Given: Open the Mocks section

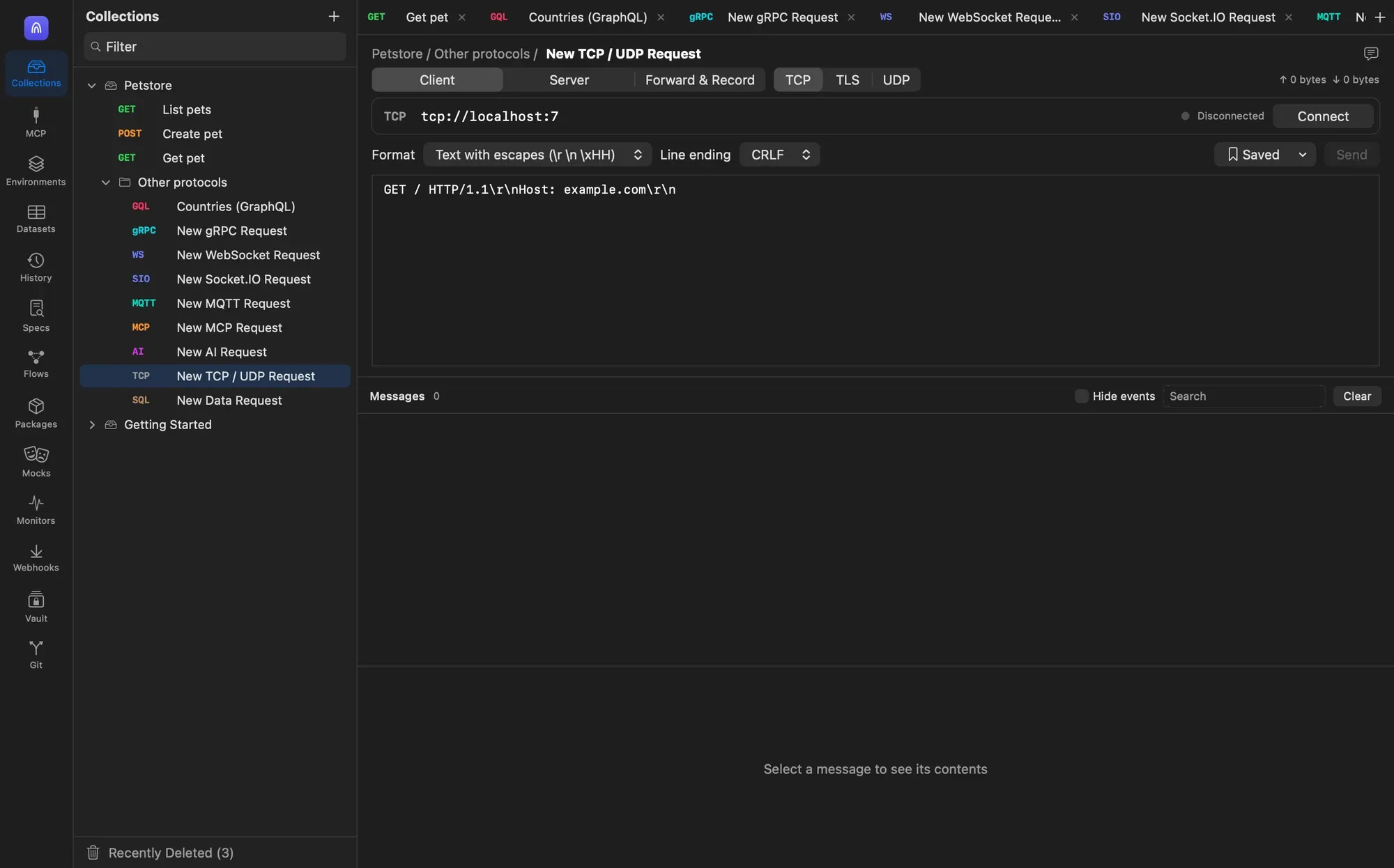Looking at the screenshot, I should (36, 462).
